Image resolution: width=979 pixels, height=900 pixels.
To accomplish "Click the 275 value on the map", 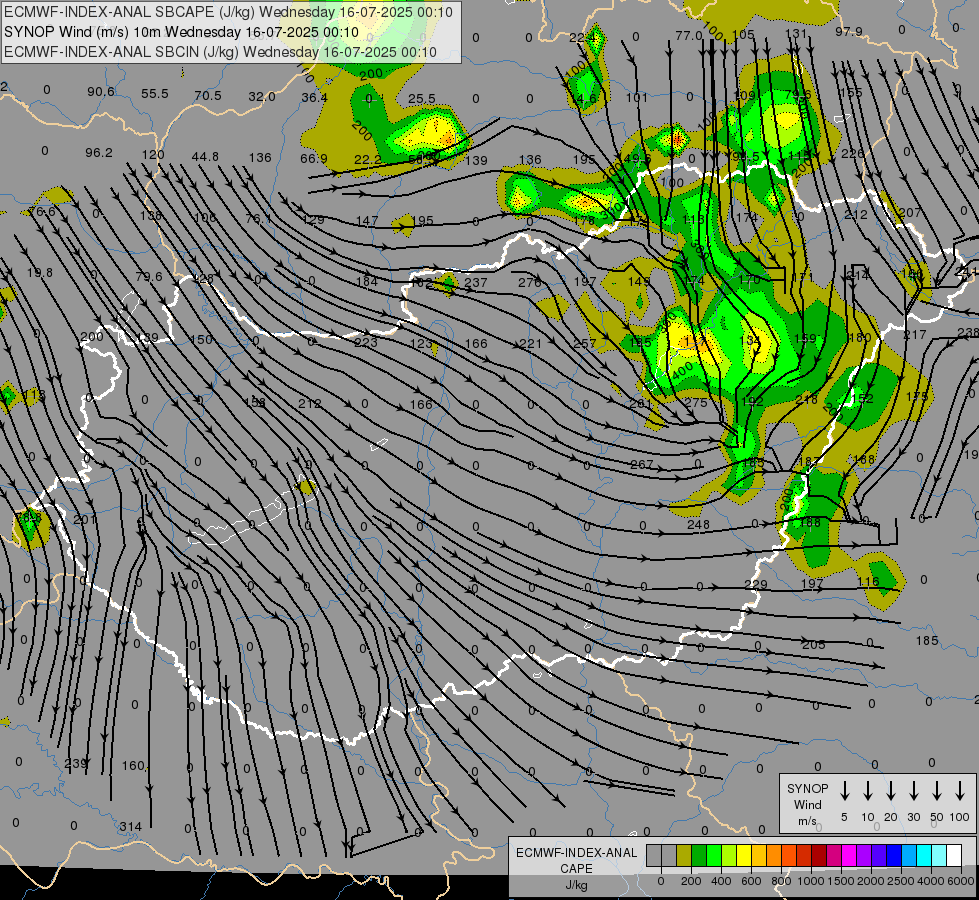I will (x=696, y=403).
